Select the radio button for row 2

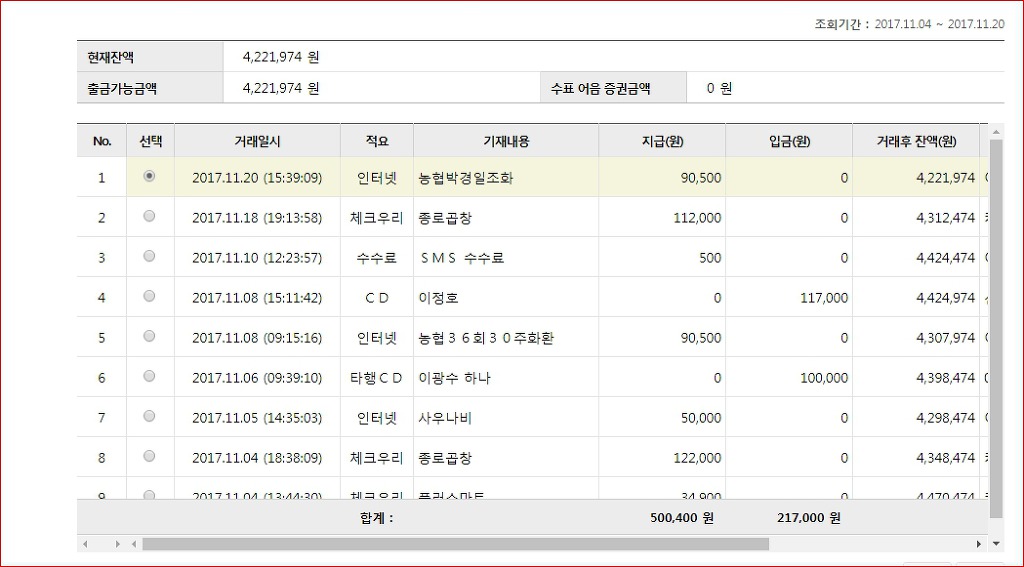click(150, 216)
